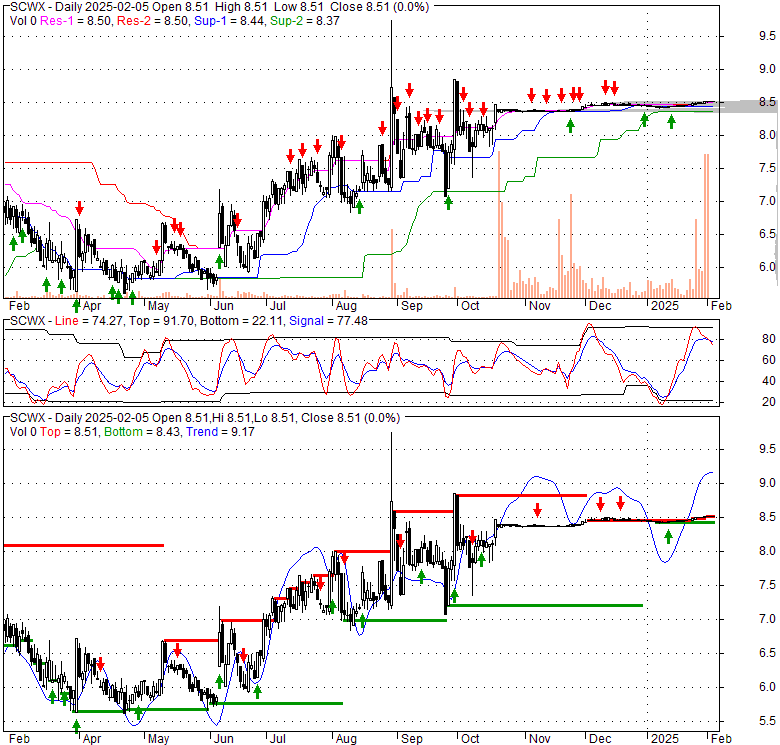Click the Res-2 = 8.50 legend value
Viewport: 780px width, 745px height.
click(x=152, y=21)
